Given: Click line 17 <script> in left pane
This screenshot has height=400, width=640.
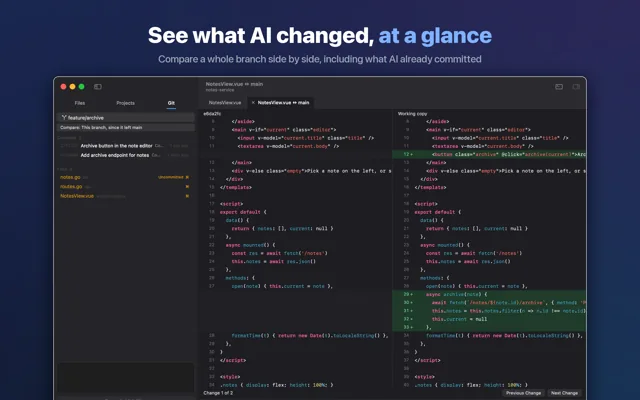Looking at the screenshot, I should point(231,204).
